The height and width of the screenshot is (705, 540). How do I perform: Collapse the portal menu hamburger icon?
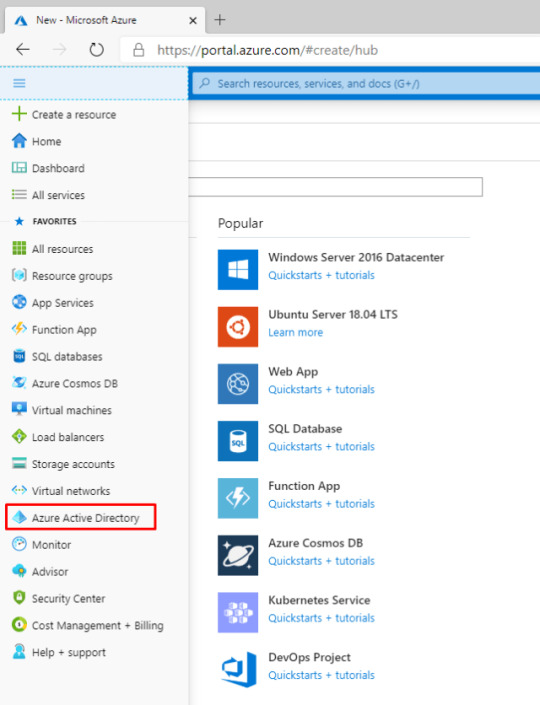click(19, 83)
